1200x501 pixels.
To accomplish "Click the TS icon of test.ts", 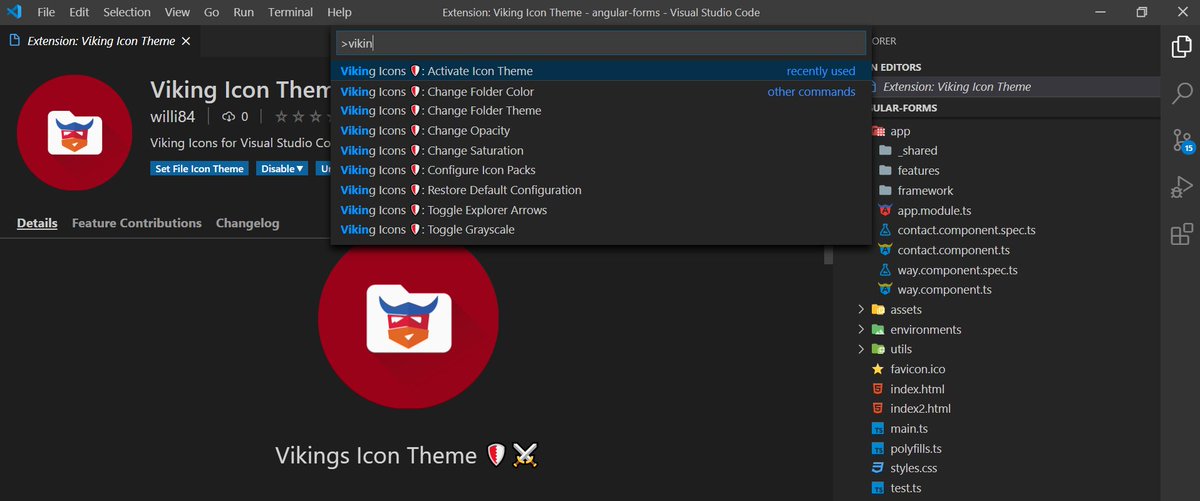I will tap(878, 488).
